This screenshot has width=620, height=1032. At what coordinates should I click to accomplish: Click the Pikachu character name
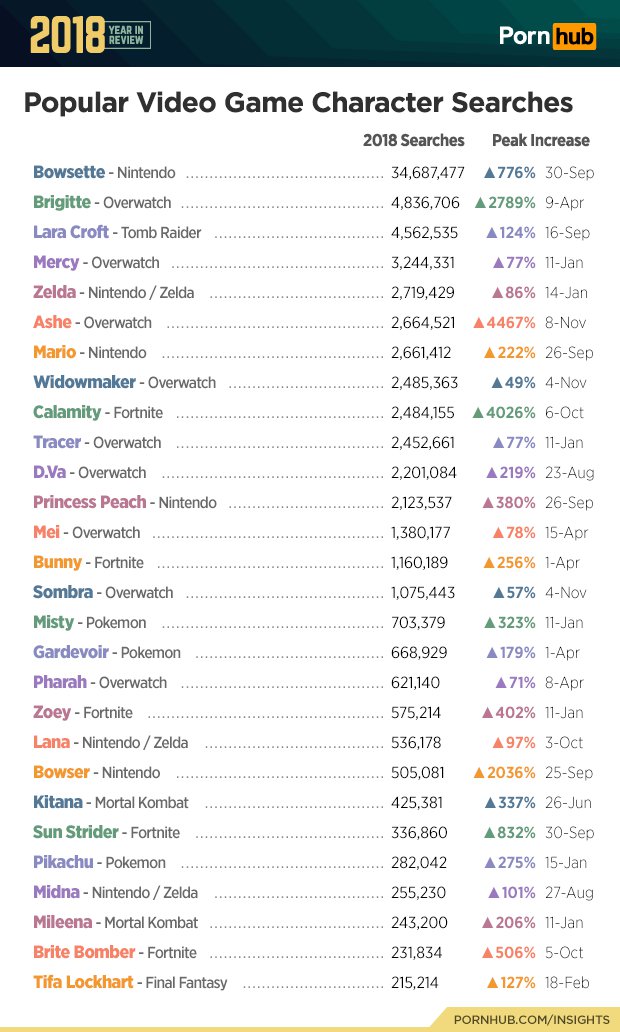click(65, 862)
